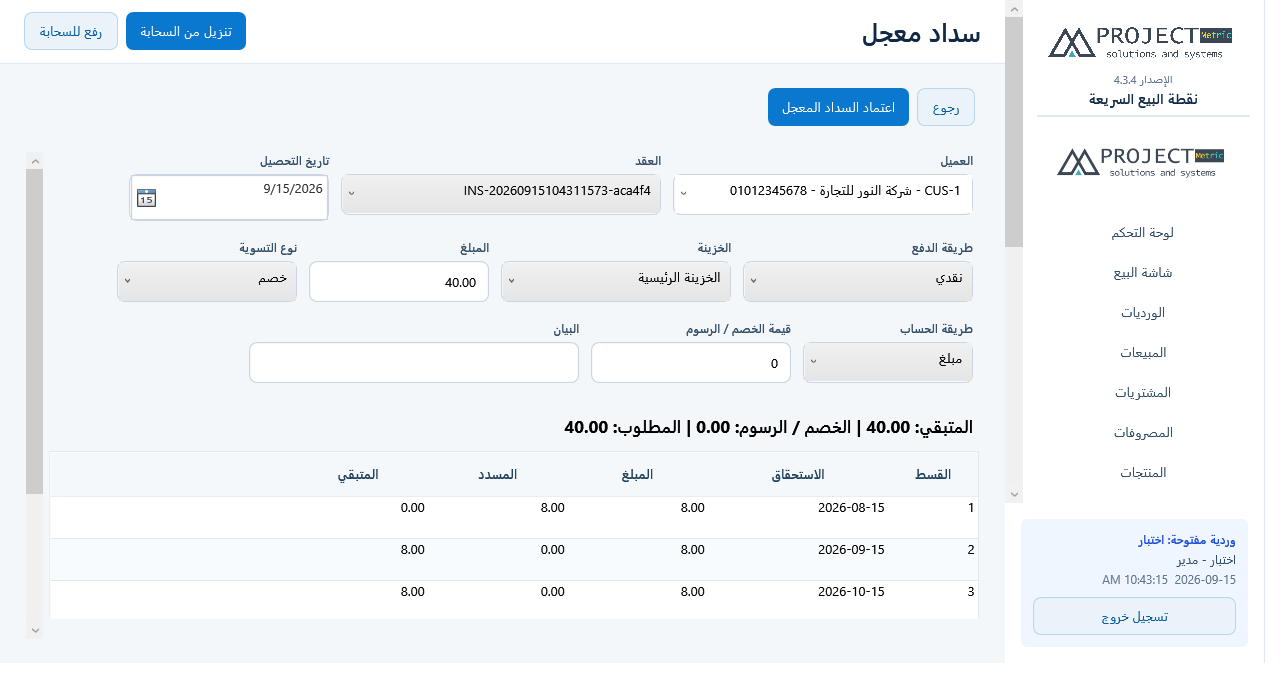This screenshot has width=1280, height=700.
Task: Click the القسط column header
Action: 933,474
